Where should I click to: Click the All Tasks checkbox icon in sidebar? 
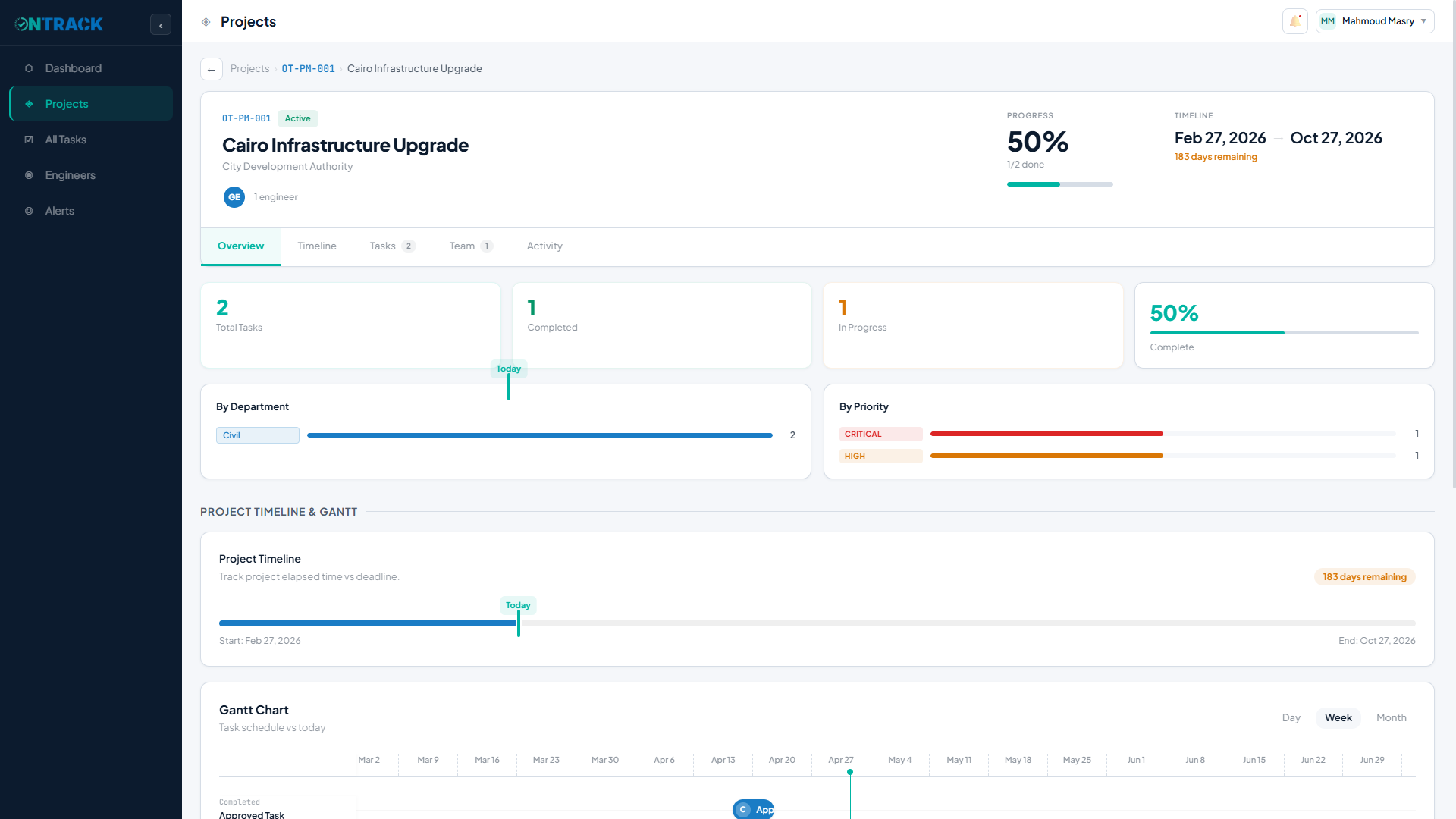[x=29, y=140]
